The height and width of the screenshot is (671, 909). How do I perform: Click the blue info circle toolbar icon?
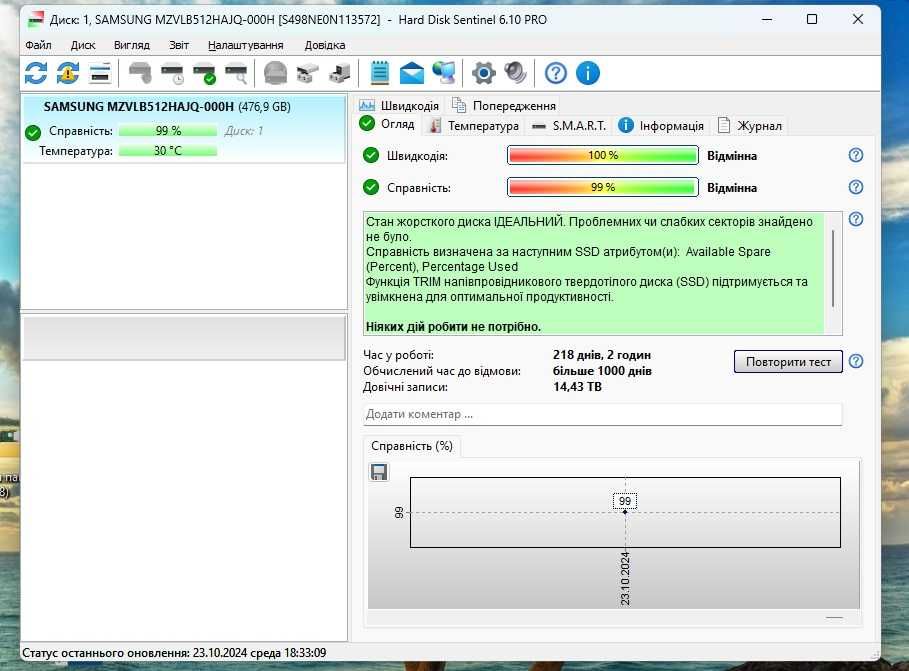588,73
